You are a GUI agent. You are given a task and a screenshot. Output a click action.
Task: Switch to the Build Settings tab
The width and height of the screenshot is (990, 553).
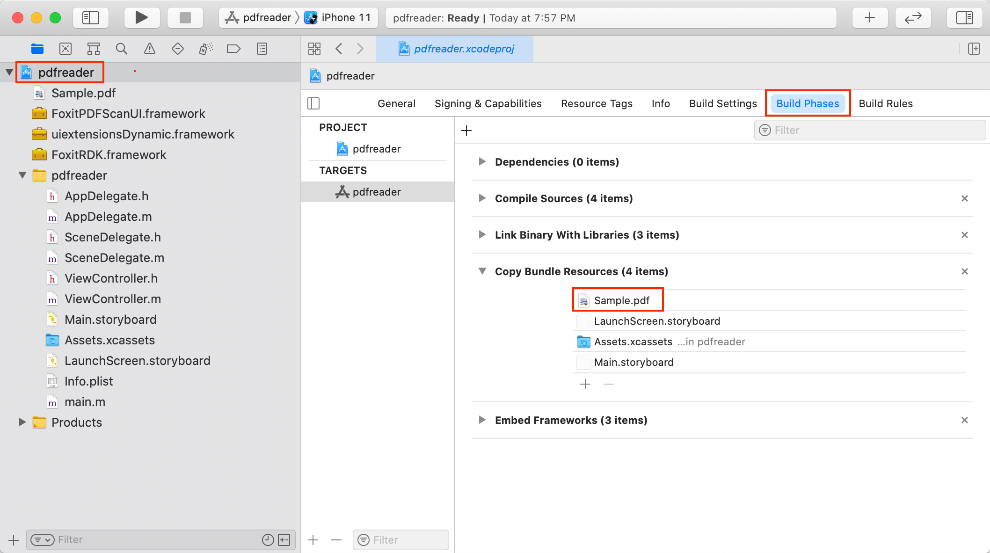(722, 103)
